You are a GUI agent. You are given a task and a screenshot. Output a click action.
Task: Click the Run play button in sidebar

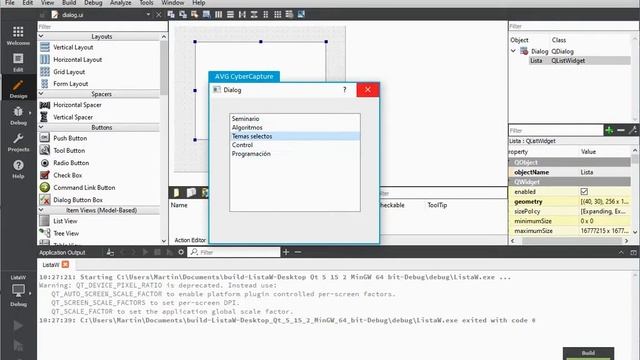[18, 325]
